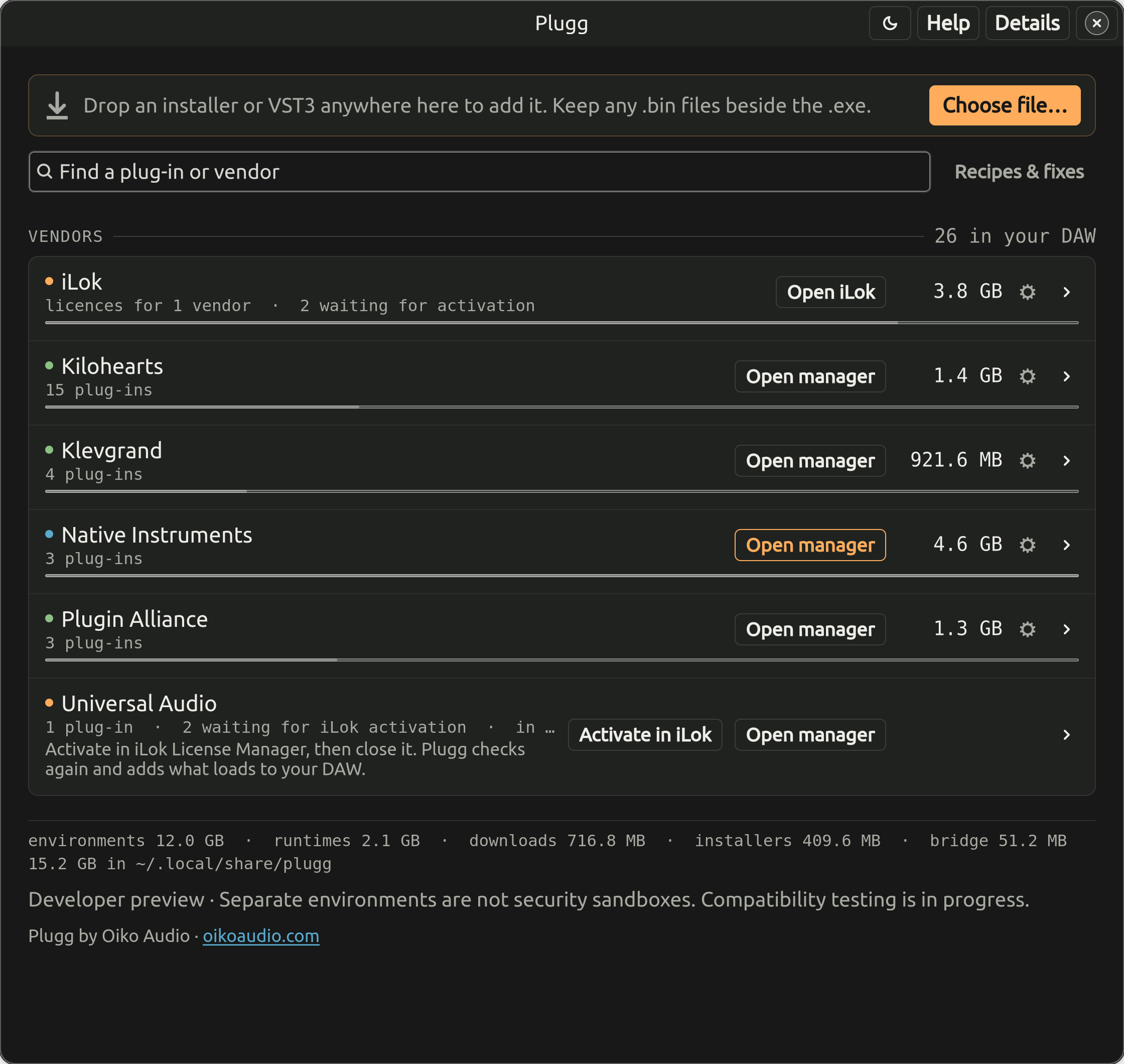Click the iLok vendor name
1124x1064 pixels.
click(x=82, y=282)
